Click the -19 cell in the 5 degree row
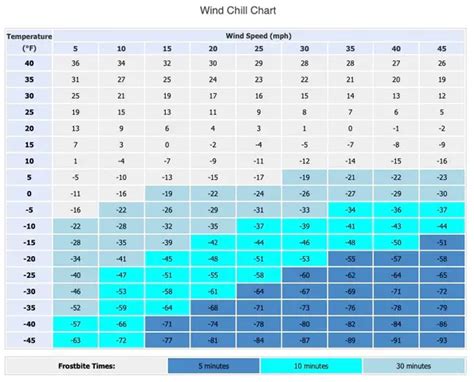 (304, 177)
